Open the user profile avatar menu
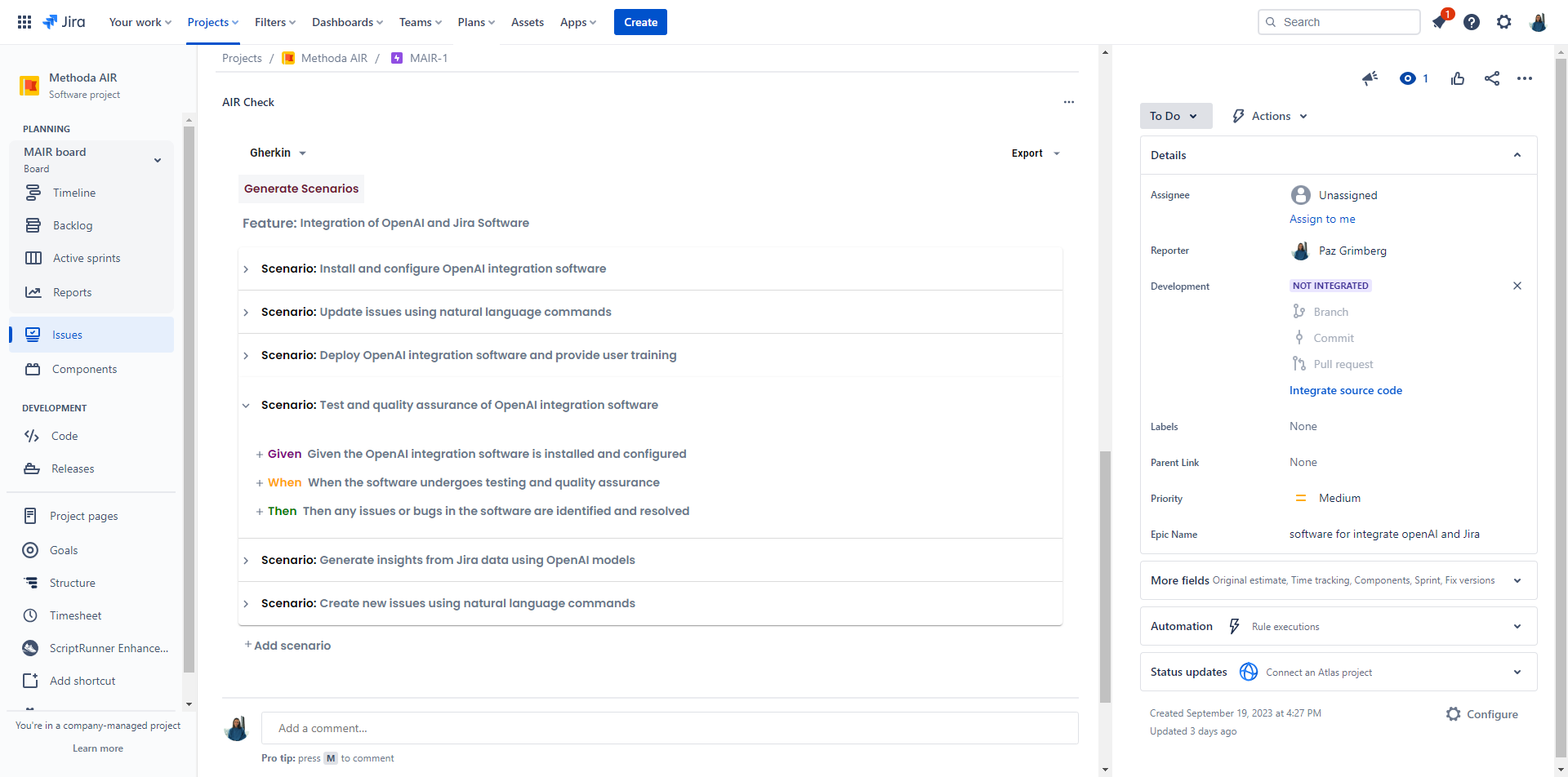 pos(1538,22)
